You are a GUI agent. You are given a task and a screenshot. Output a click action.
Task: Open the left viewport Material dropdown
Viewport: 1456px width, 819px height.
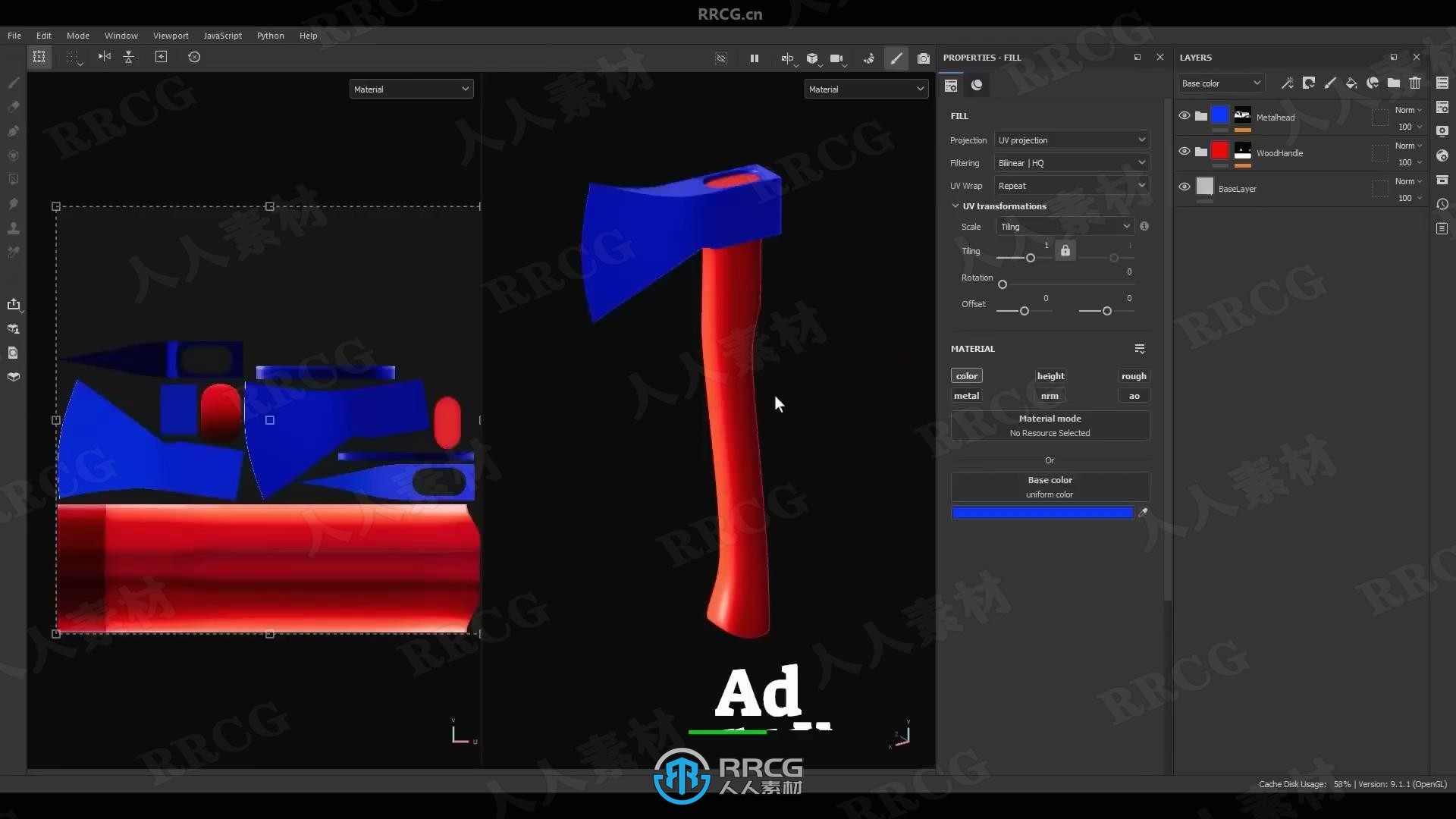point(411,89)
